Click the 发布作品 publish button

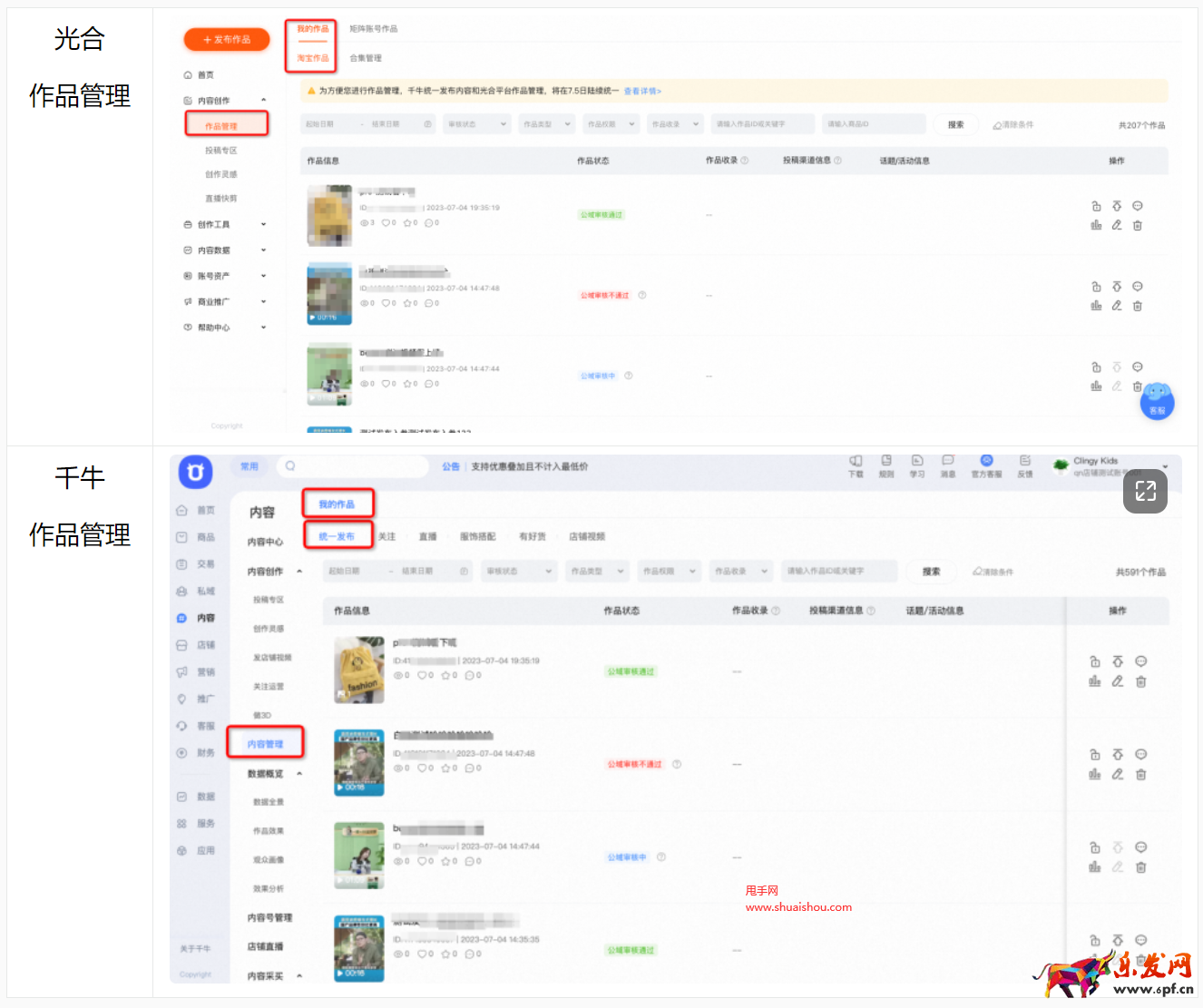(226, 39)
